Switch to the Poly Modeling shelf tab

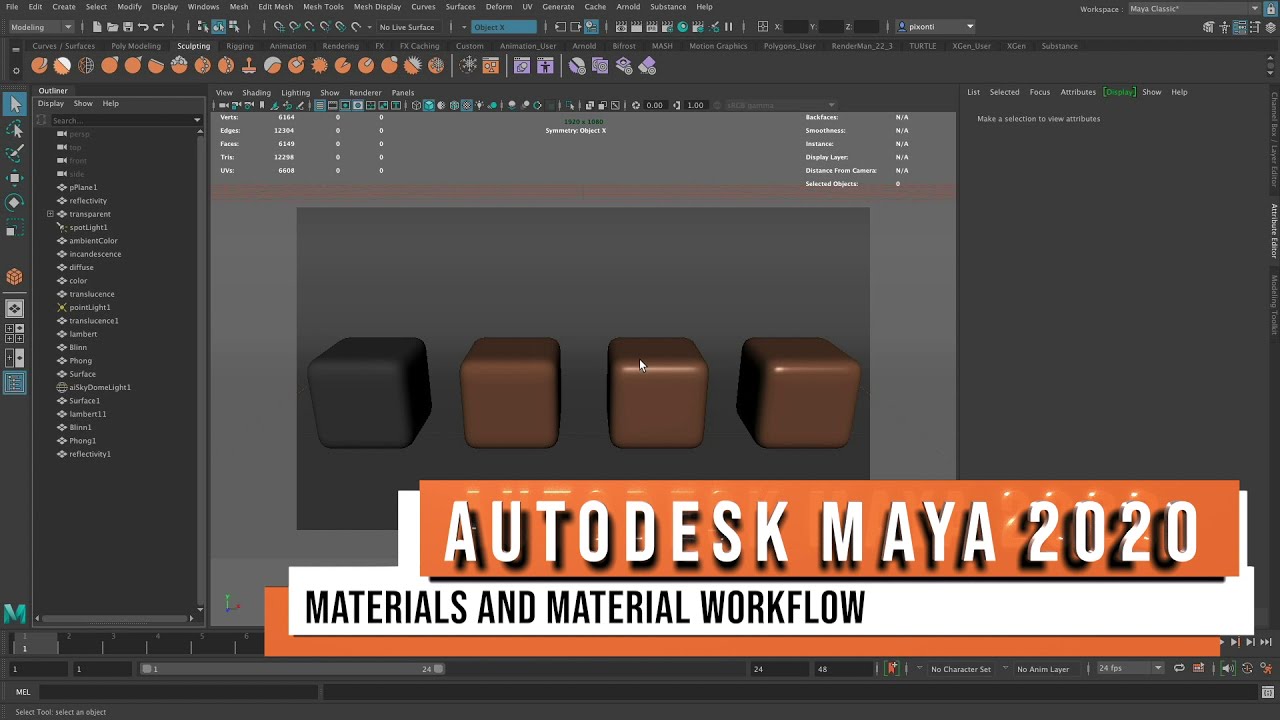136,46
